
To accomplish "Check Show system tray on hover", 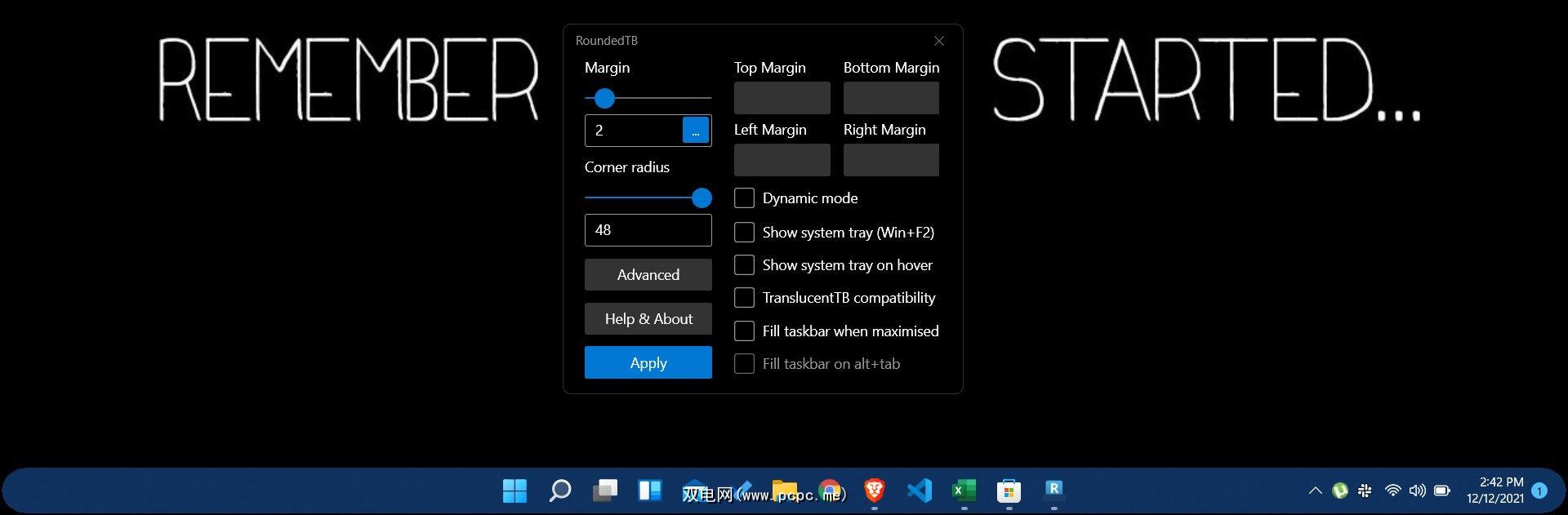I will coord(744,265).
